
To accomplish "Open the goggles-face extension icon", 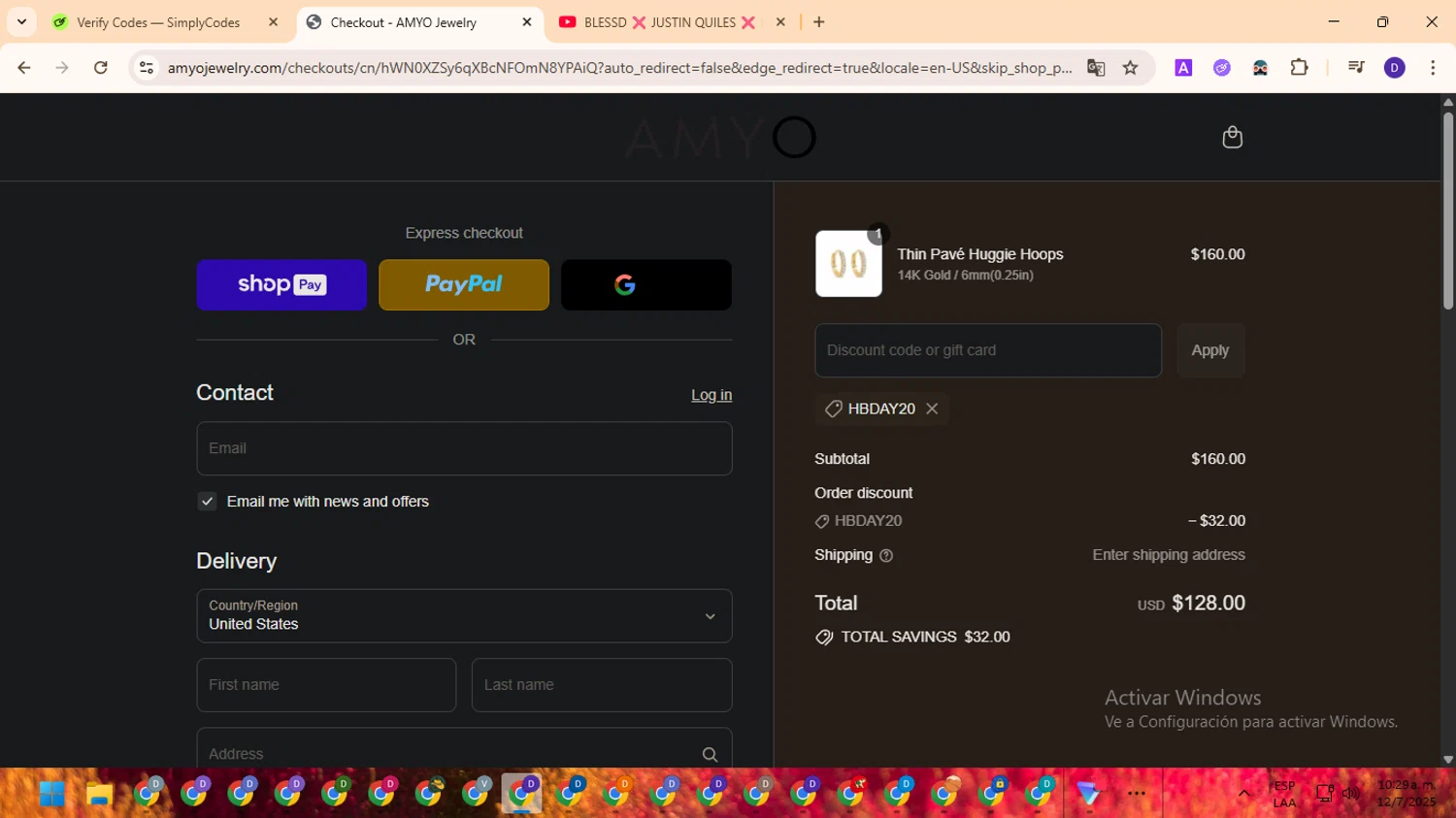I will click(x=1260, y=68).
